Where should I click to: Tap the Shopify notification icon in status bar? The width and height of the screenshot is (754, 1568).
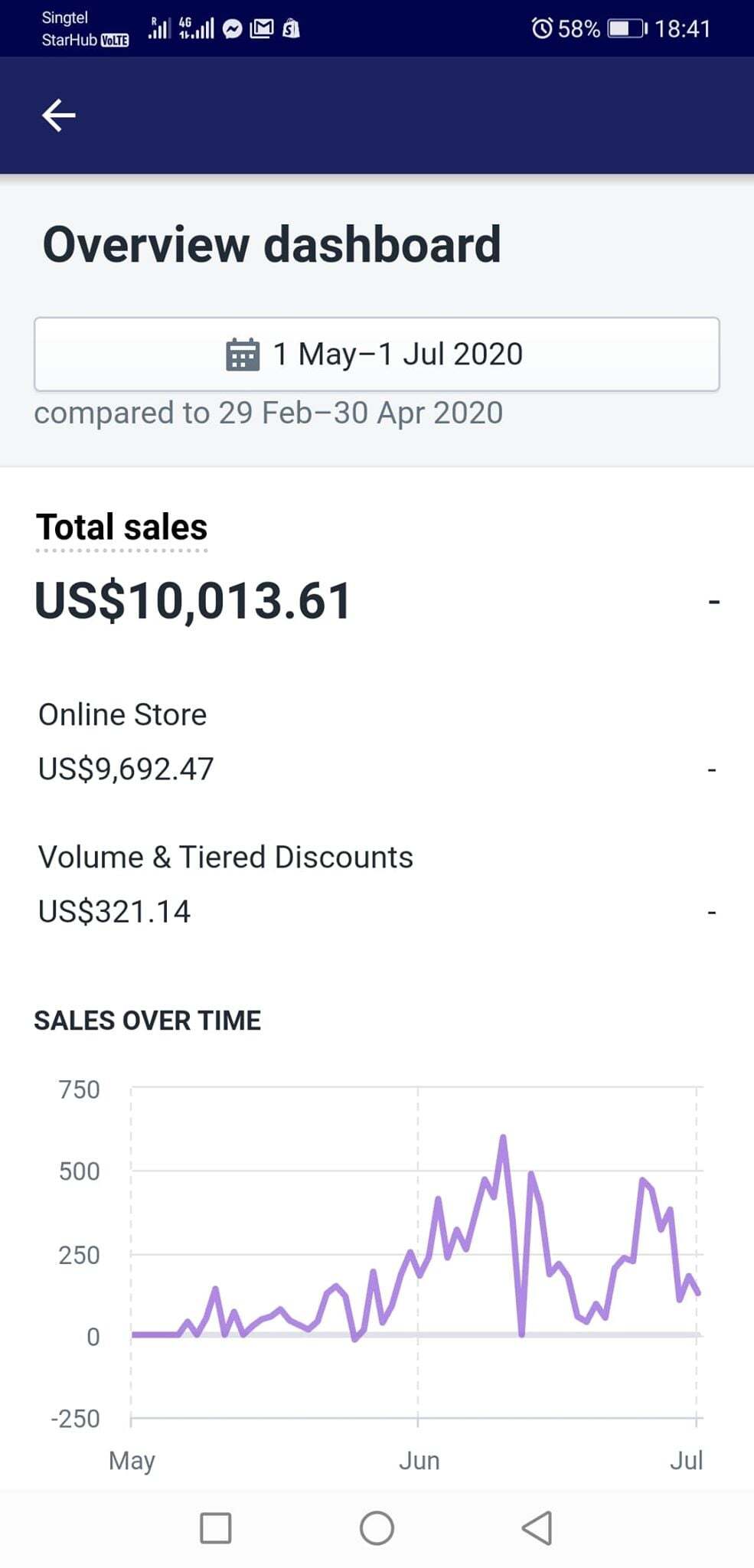point(291,29)
